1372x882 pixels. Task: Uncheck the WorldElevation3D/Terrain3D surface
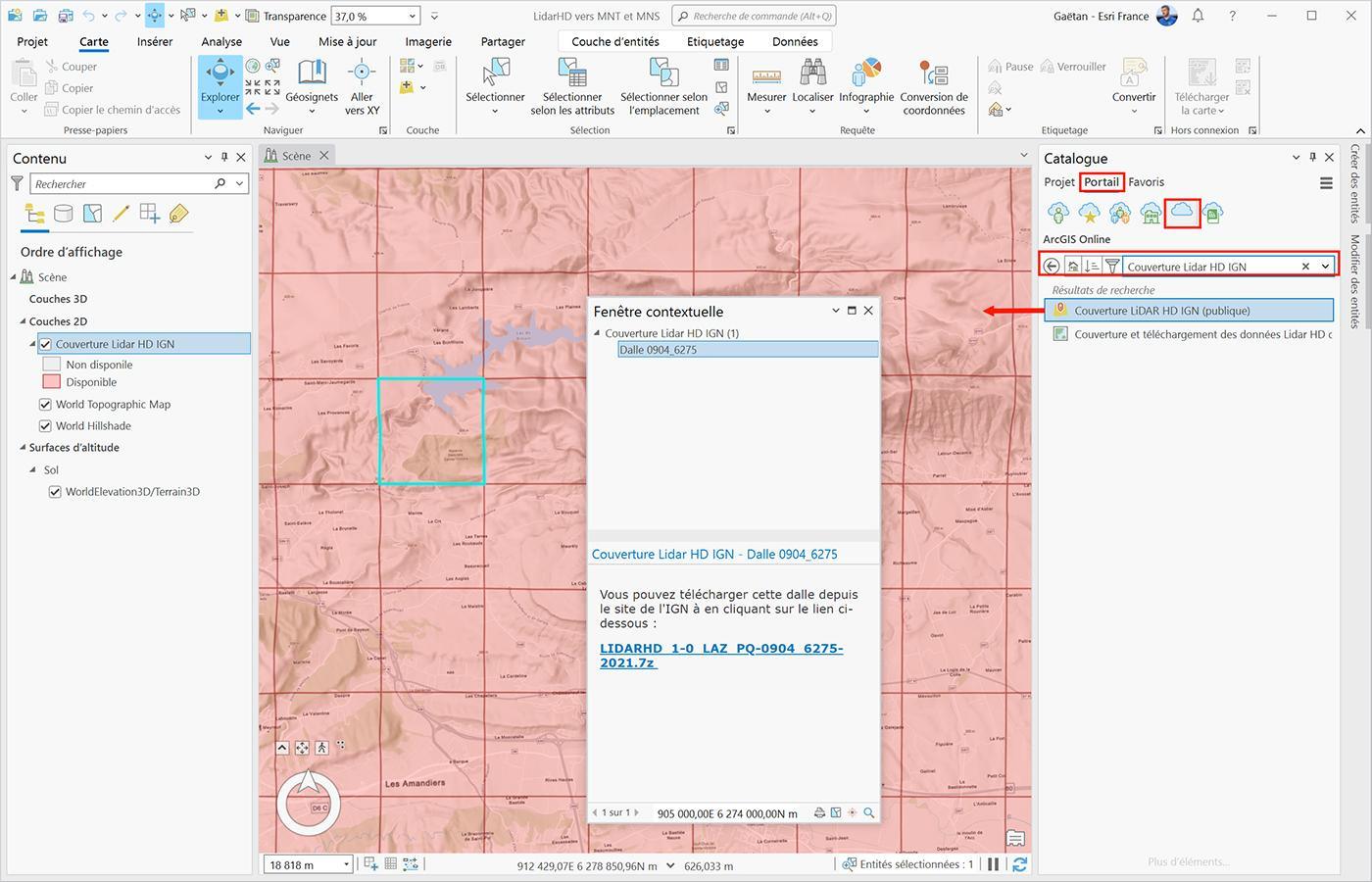click(55, 492)
